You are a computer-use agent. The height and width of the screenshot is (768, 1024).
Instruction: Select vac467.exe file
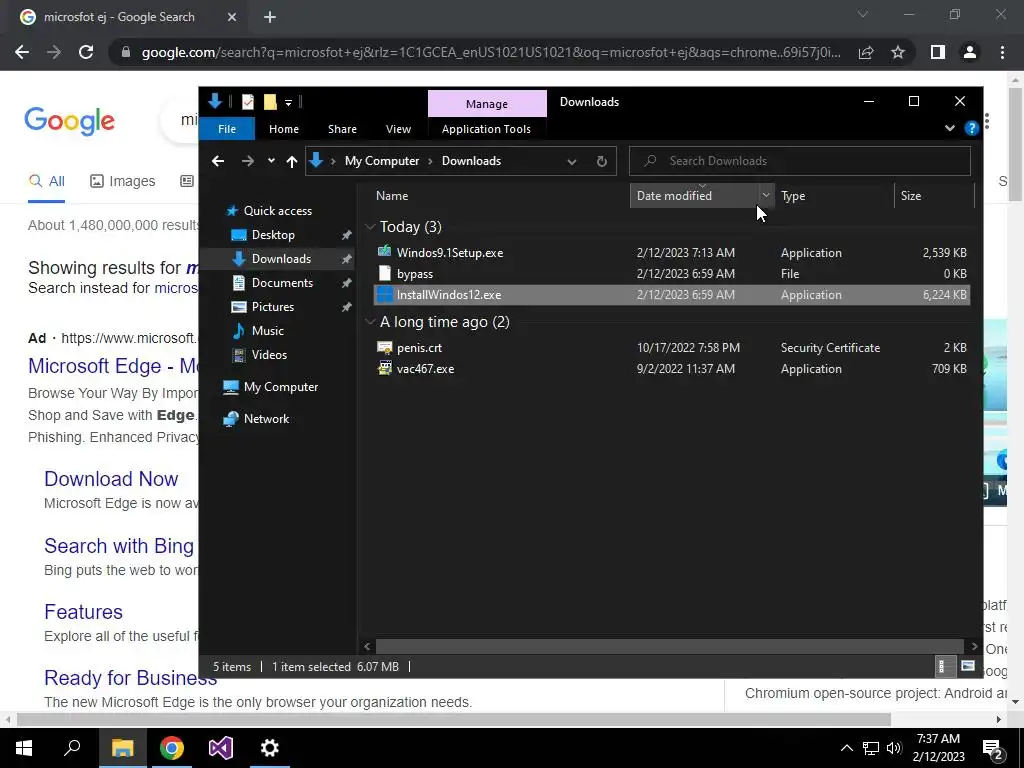tap(671, 368)
